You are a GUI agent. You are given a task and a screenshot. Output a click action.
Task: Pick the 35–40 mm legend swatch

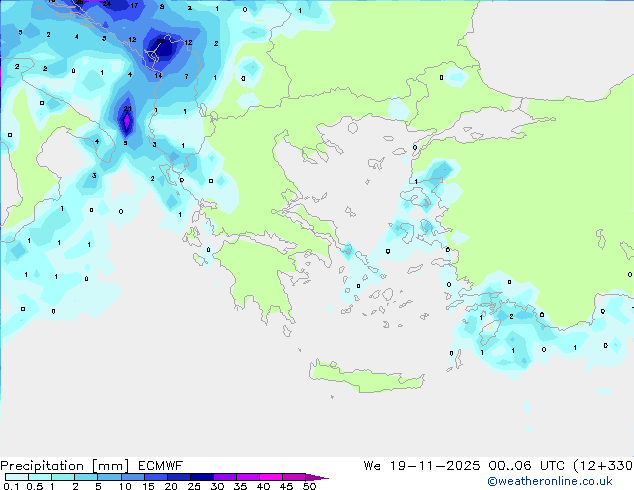[x=248, y=477]
